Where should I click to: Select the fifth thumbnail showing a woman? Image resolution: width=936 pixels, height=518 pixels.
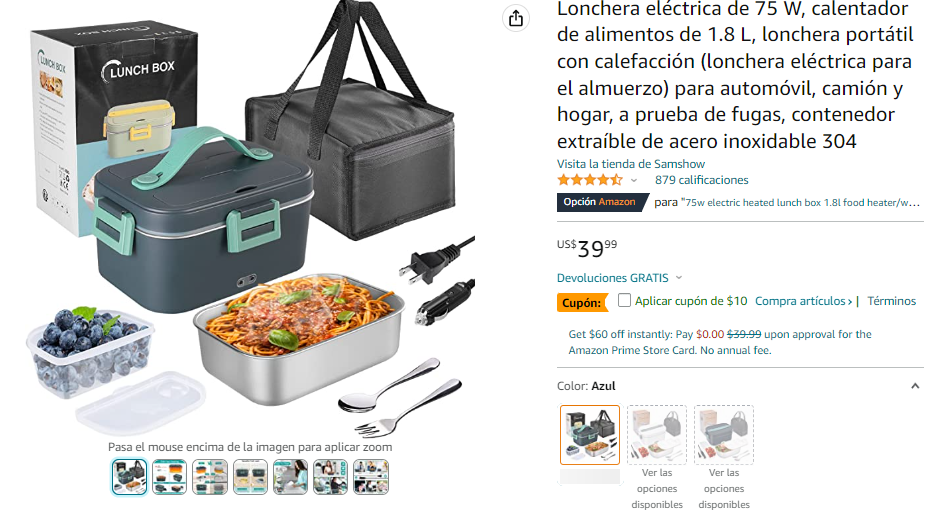coord(290,477)
